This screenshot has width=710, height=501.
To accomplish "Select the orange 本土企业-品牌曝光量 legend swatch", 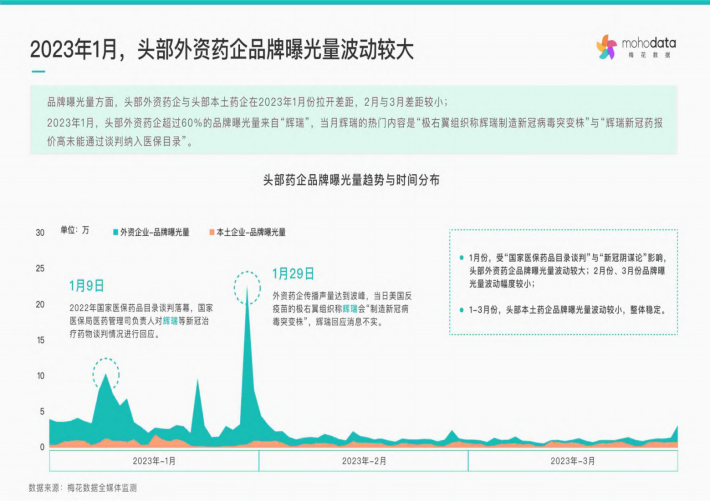I will tap(211, 232).
